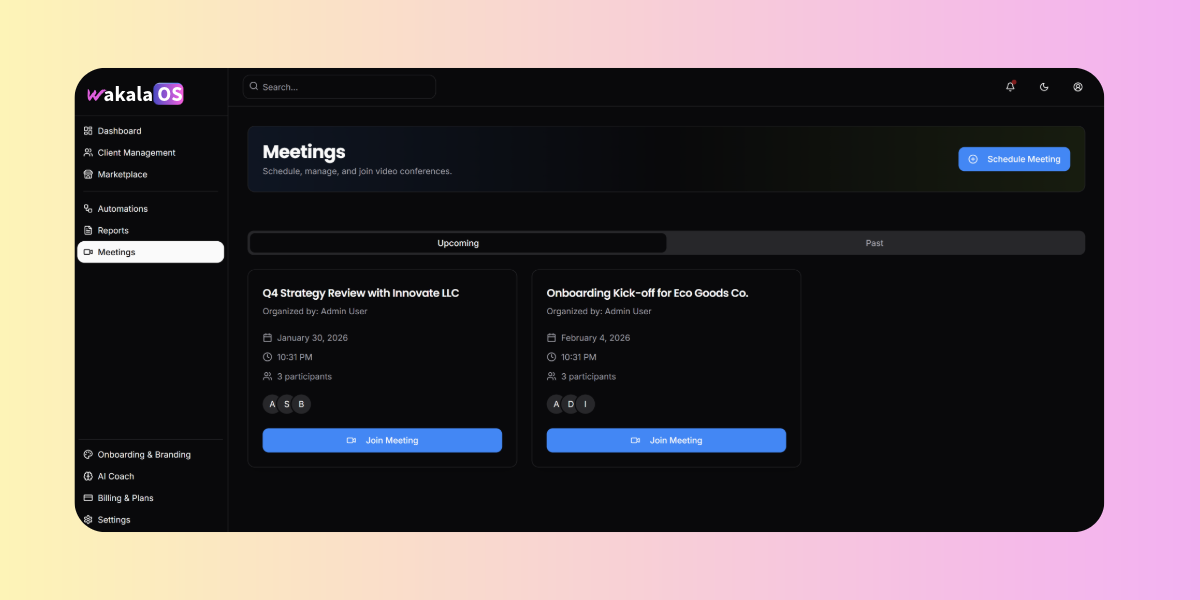Open the user profile menu
This screenshot has width=1200, height=600.
coord(1077,87)
